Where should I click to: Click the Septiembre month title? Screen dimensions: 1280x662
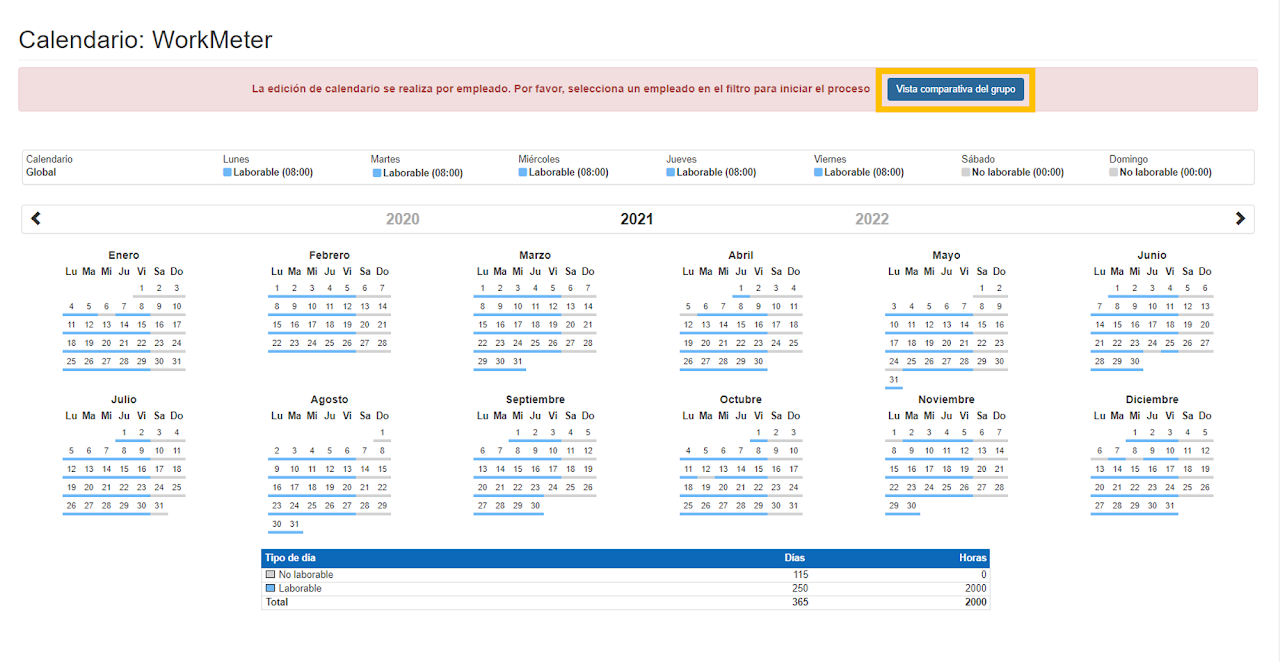click(535, 400)
